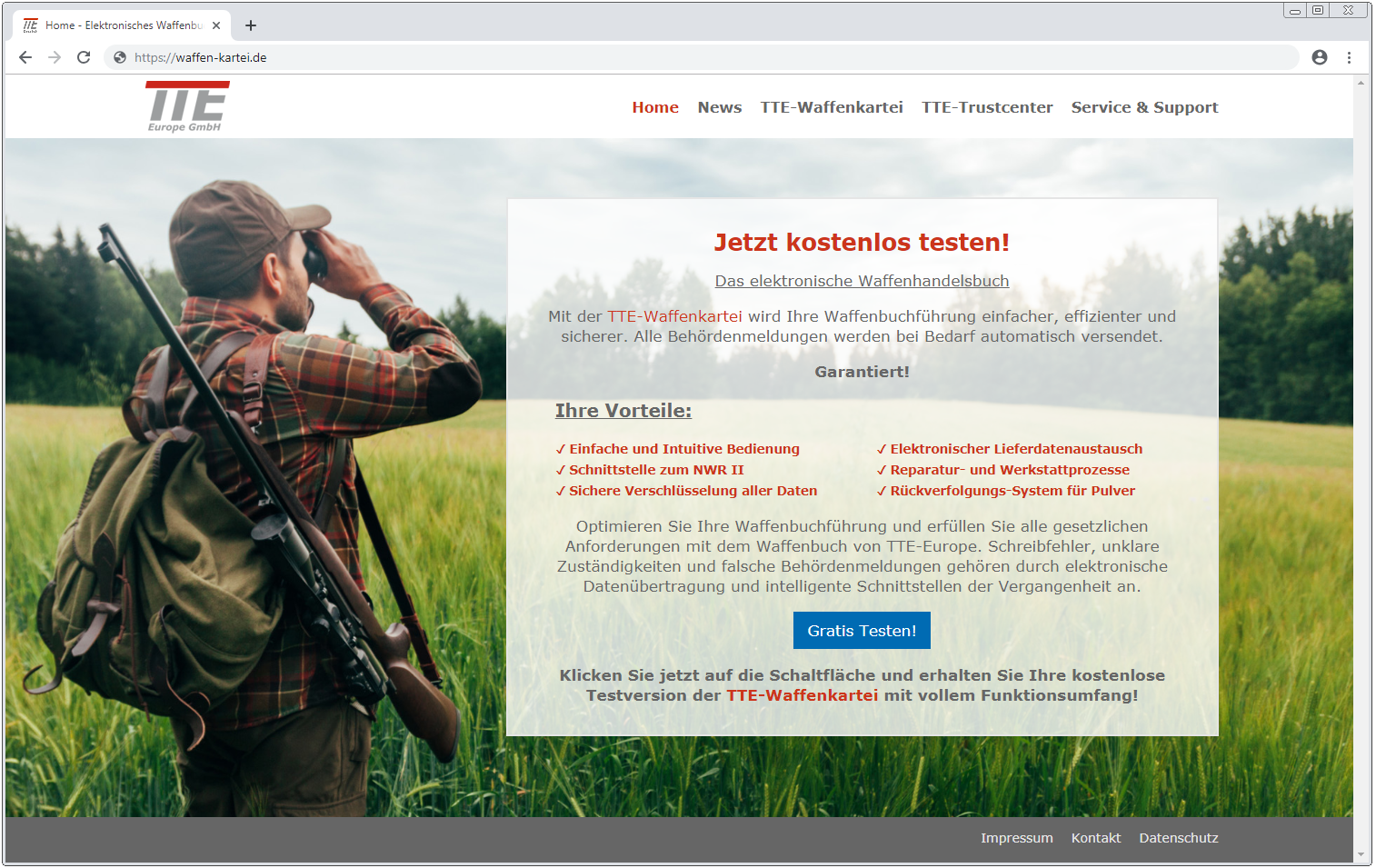Image resolution: width=1376 pixels, height=868 pixels.
Task: Click Schnittstelle zum NWR II text
Action: tap(656, 470)
